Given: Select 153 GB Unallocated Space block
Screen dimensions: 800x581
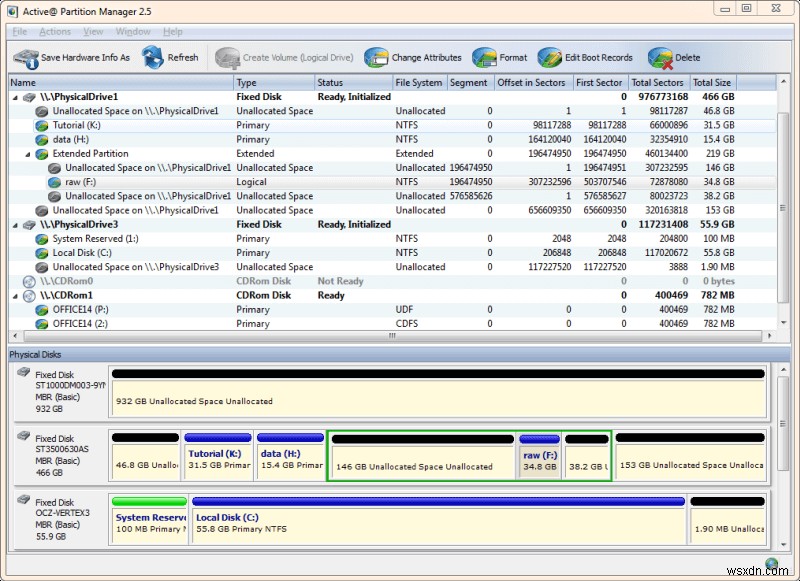Looking at the screenshot, I should pos(690,456).
